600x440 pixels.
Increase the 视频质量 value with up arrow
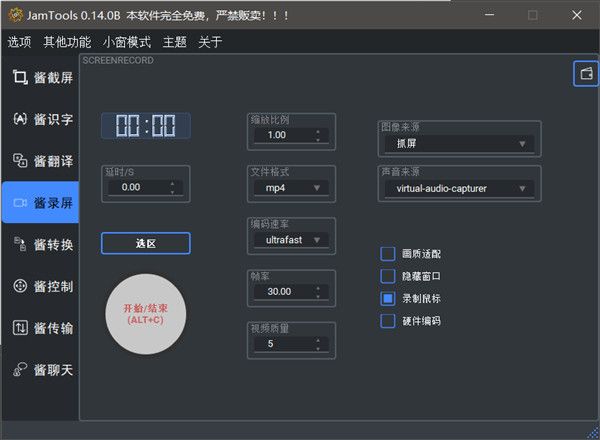(x=318, y=340)
